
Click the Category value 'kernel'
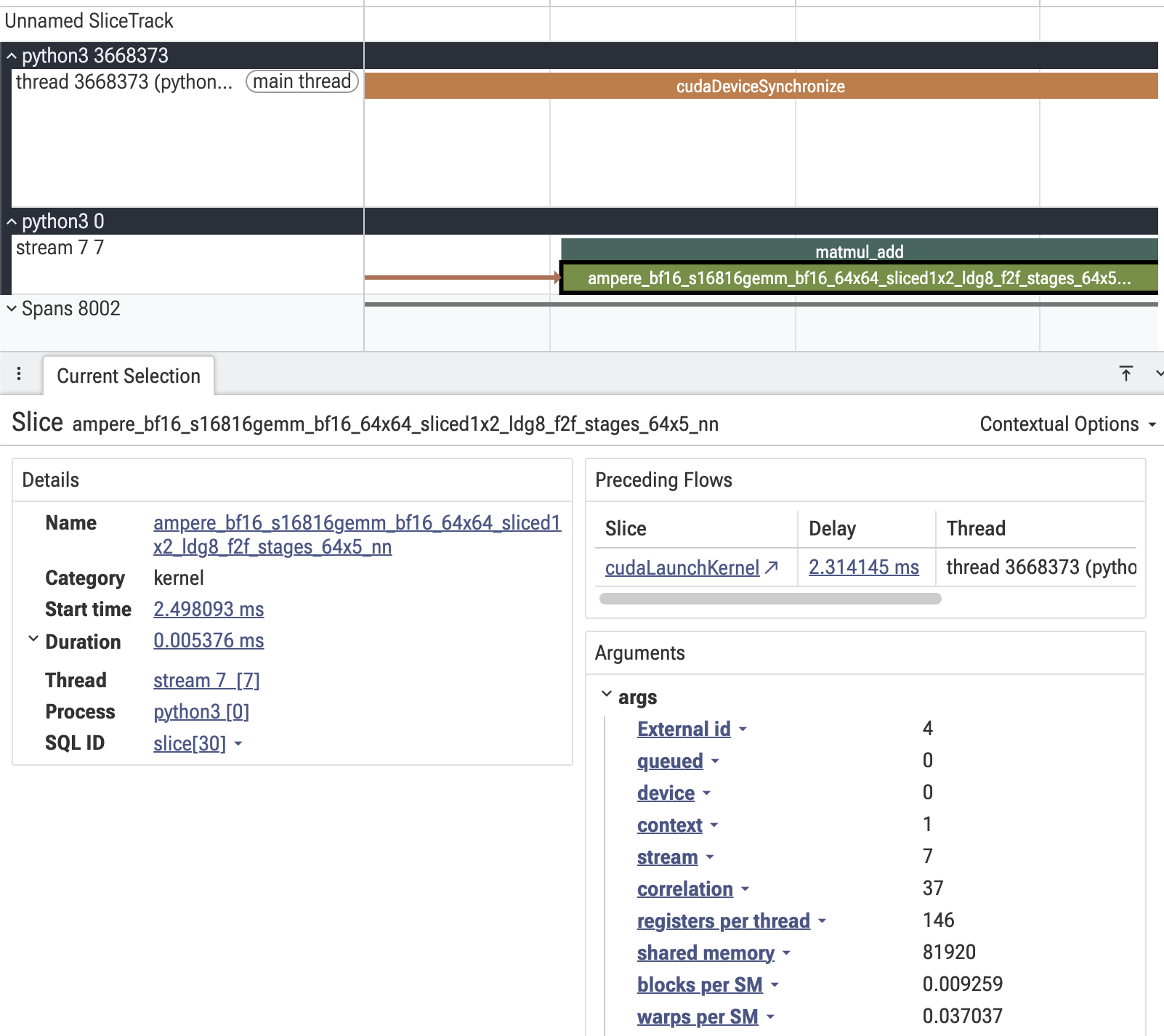[179, 578]
